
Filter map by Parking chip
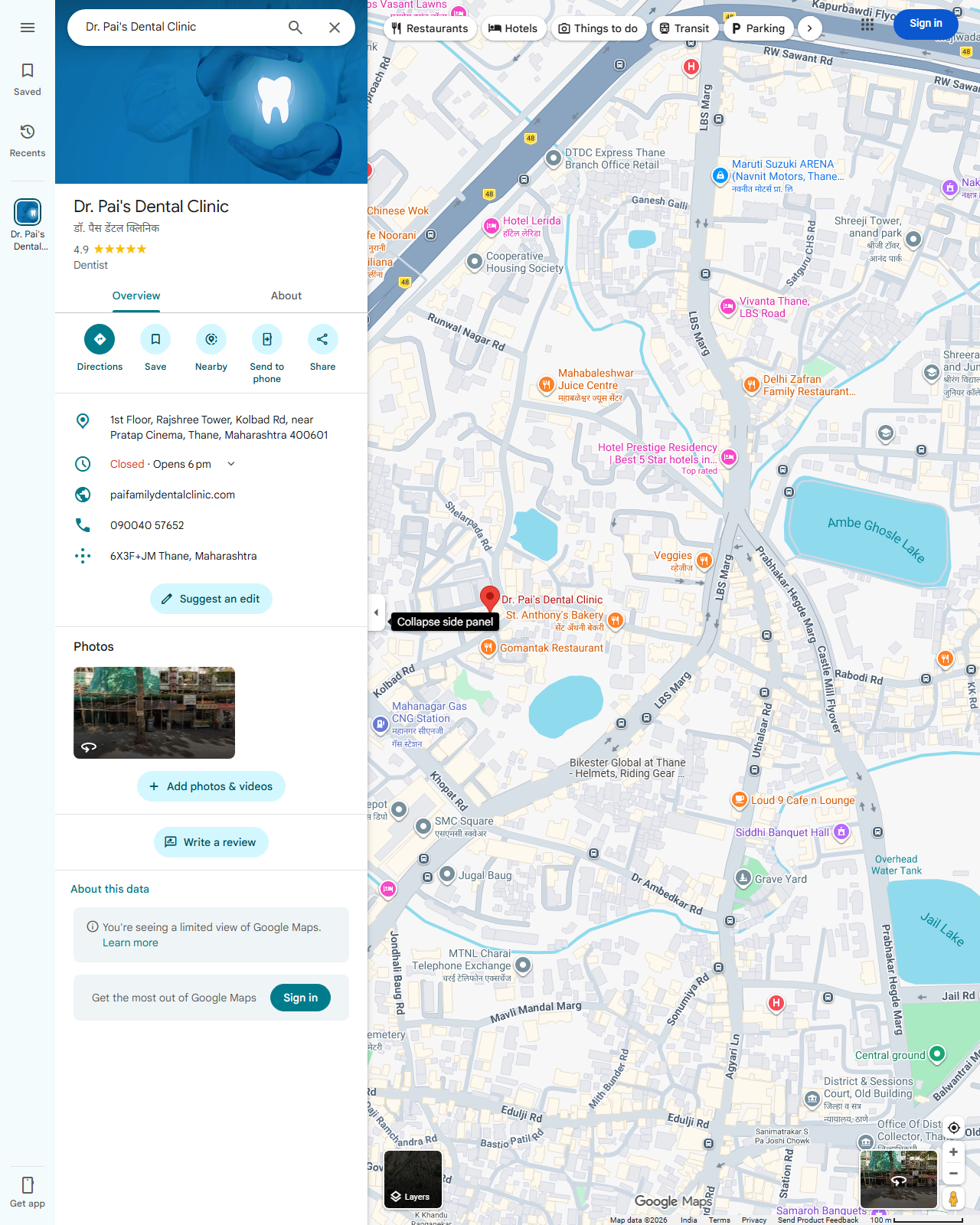tap(759, 28)
